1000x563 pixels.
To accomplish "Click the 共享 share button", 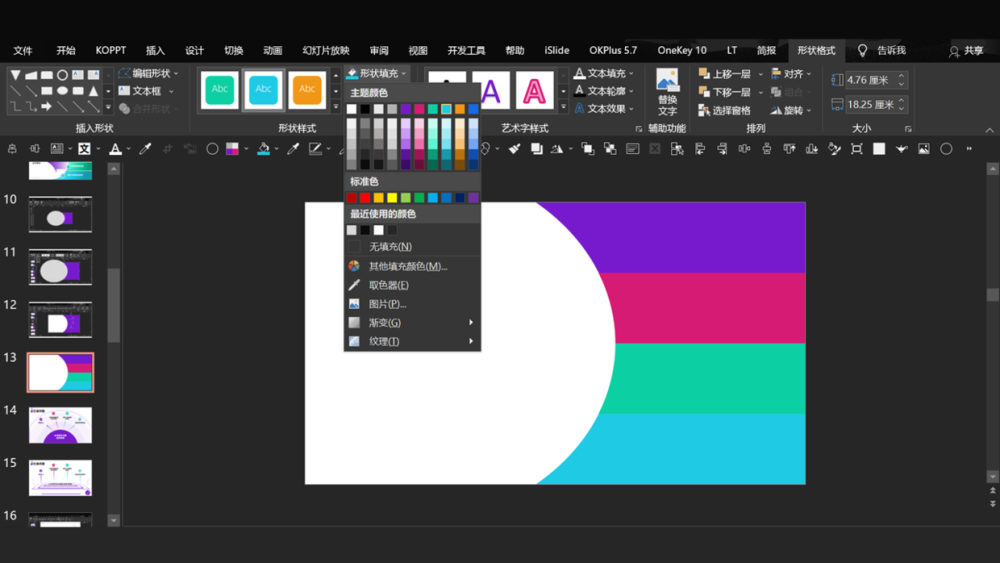I will [x=966, y=51].
